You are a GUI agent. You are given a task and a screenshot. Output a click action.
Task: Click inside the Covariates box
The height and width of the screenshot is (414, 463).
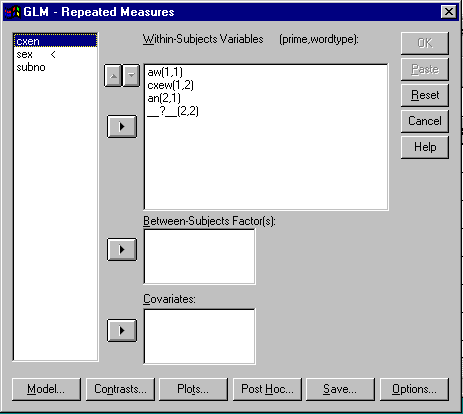[x=199, y=336]
